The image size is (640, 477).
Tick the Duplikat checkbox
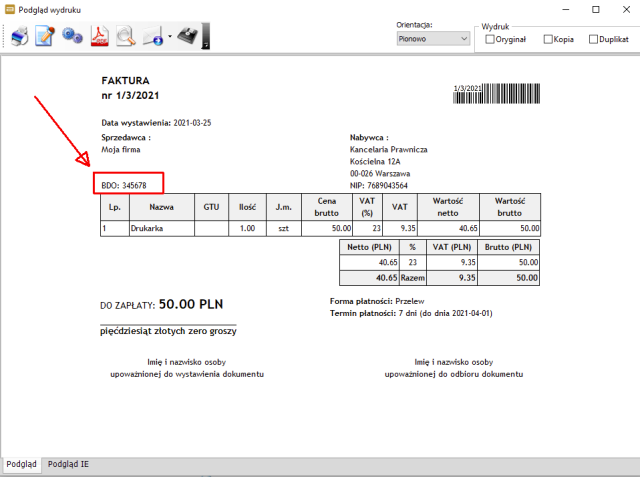593,39
